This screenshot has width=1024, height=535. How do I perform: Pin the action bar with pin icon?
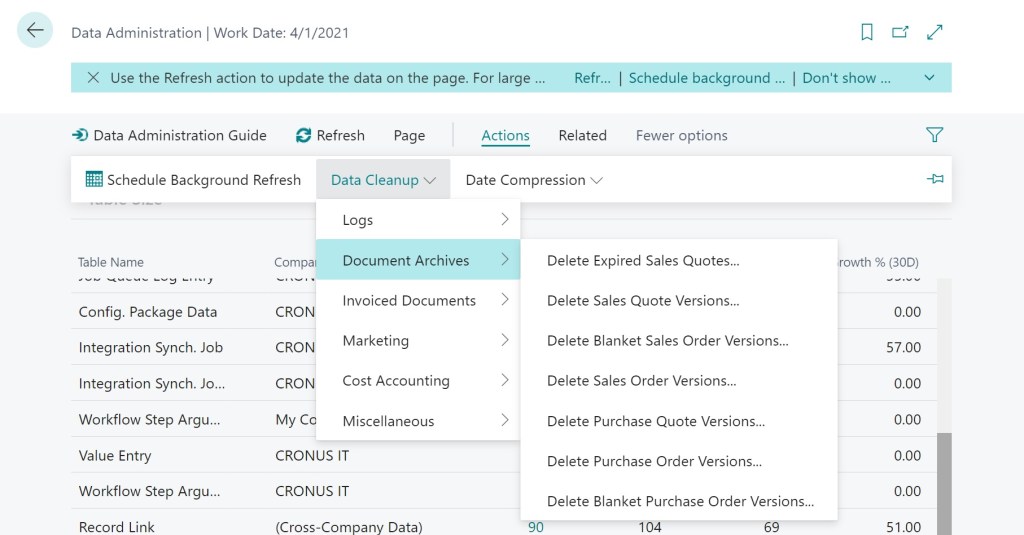pos(935,180)
